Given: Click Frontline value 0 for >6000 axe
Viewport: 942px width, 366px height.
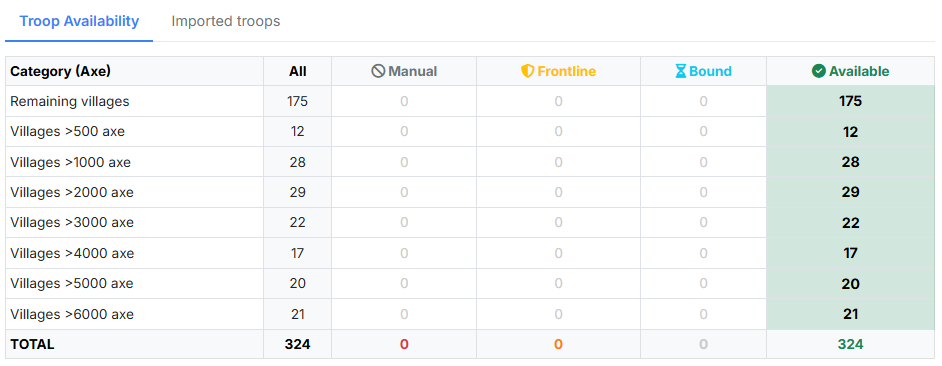Looking at the screenshot, I should click(x=559, y=314).
